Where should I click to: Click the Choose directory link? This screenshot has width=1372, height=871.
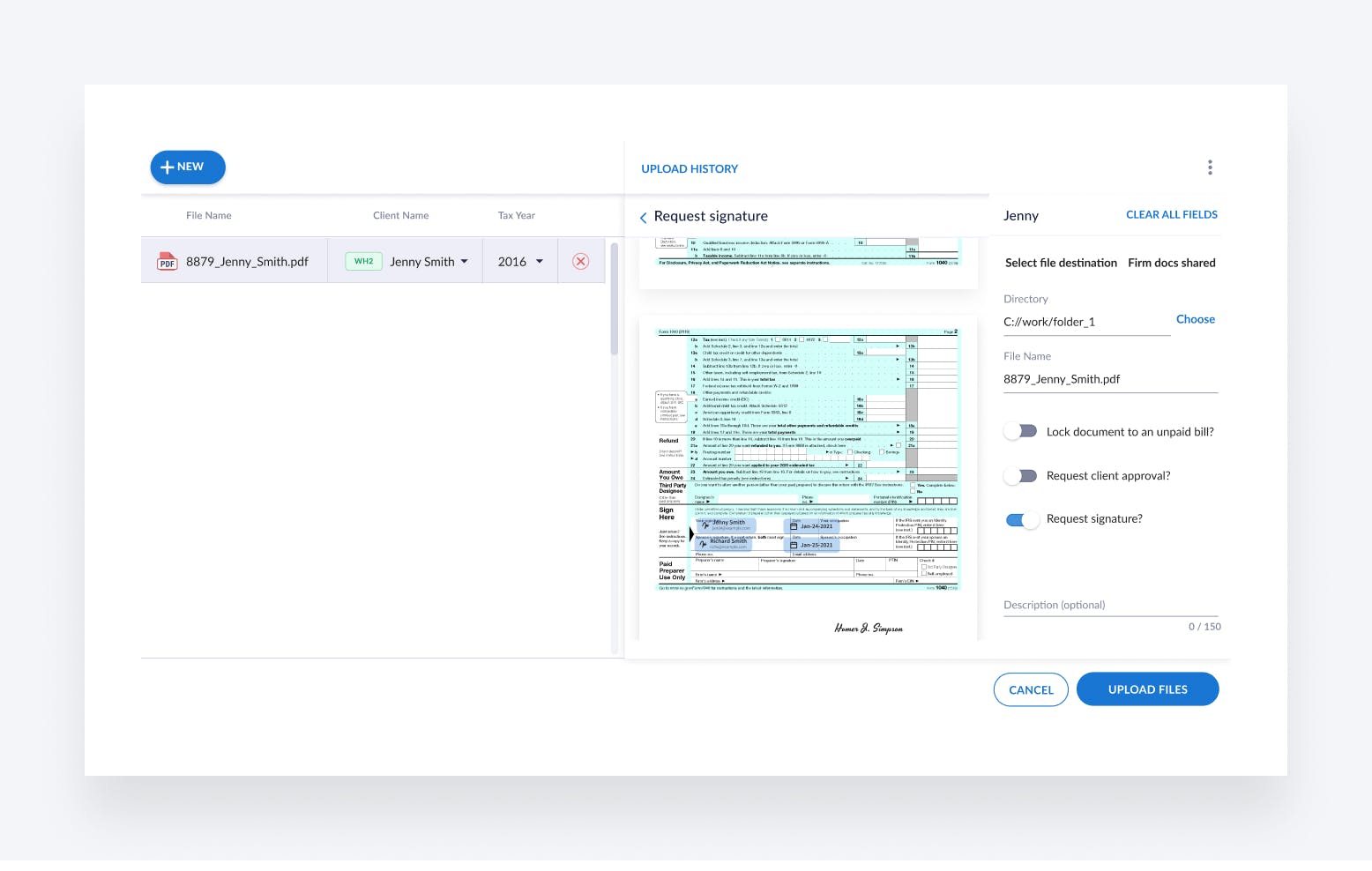[1195, 319]
